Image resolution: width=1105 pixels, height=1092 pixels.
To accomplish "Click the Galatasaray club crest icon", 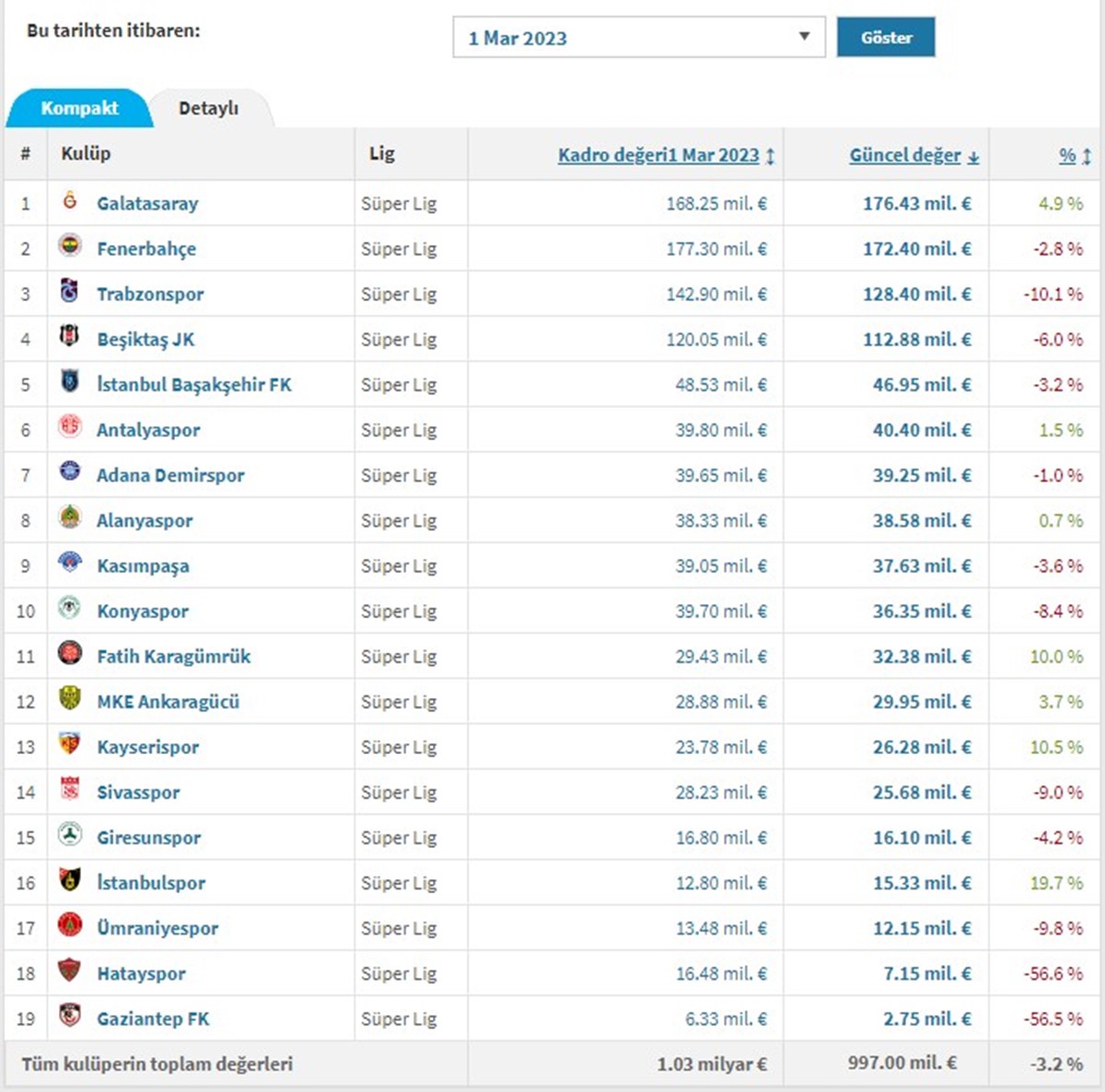I will point(70,201).
